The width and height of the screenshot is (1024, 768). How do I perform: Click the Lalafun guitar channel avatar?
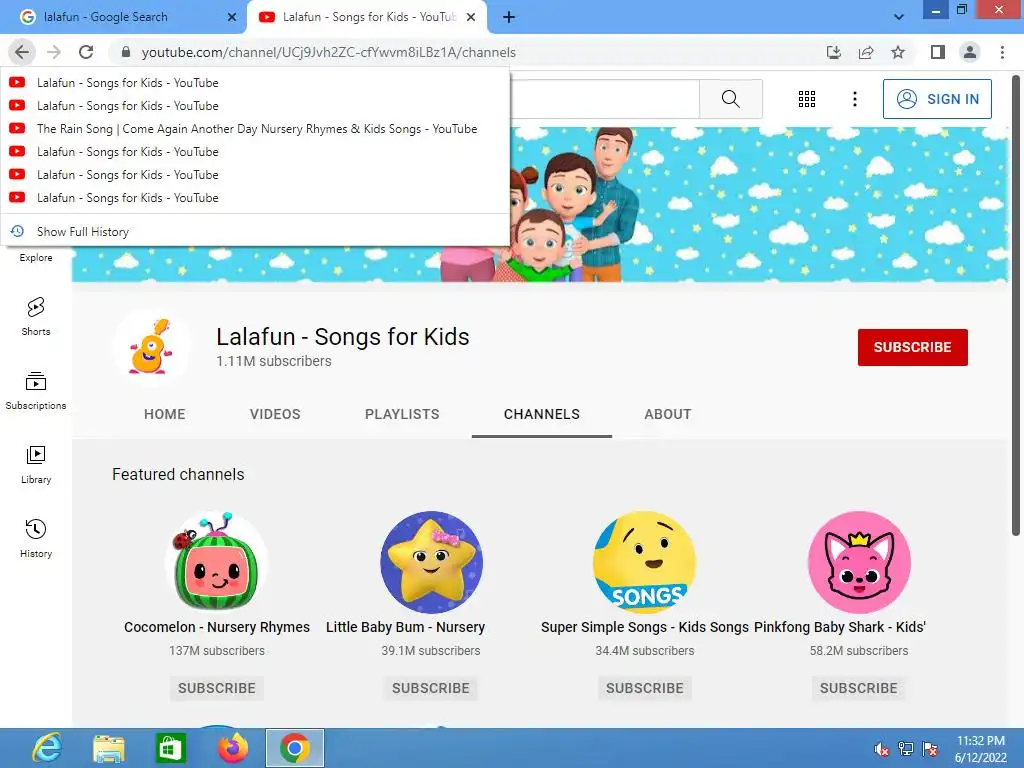pos(151,347)
